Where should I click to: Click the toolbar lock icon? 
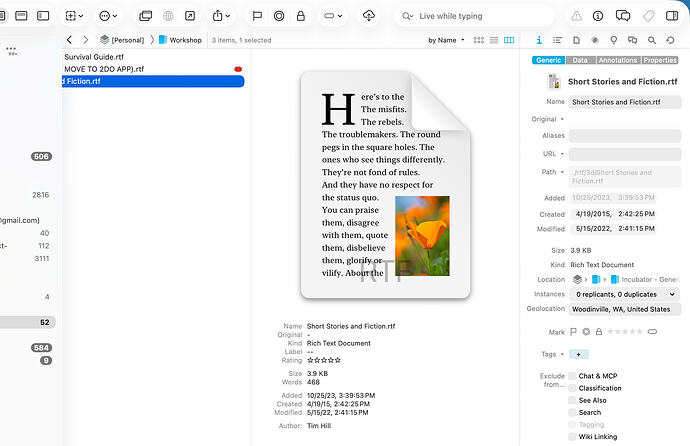pos(301,16)
